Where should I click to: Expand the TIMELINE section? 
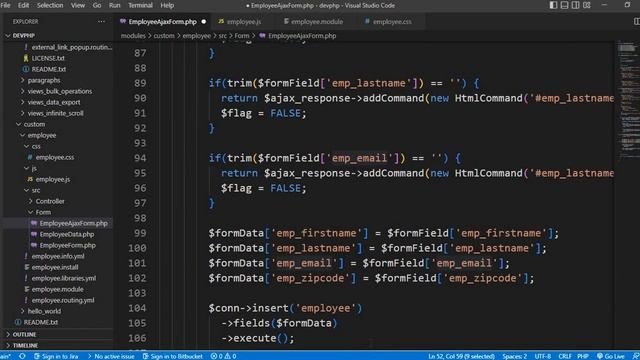point(25,345)
